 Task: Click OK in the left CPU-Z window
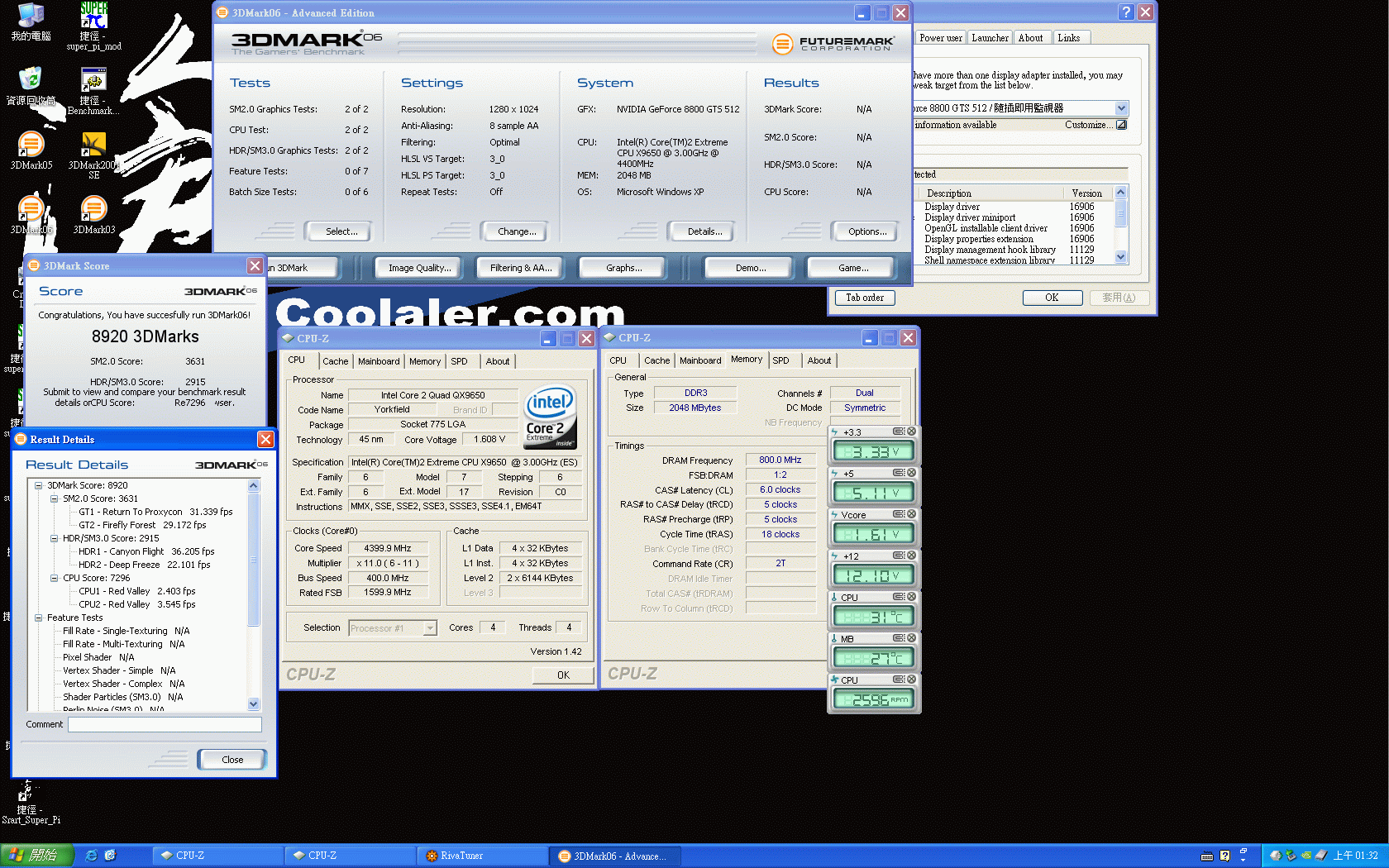pos(563,675)
